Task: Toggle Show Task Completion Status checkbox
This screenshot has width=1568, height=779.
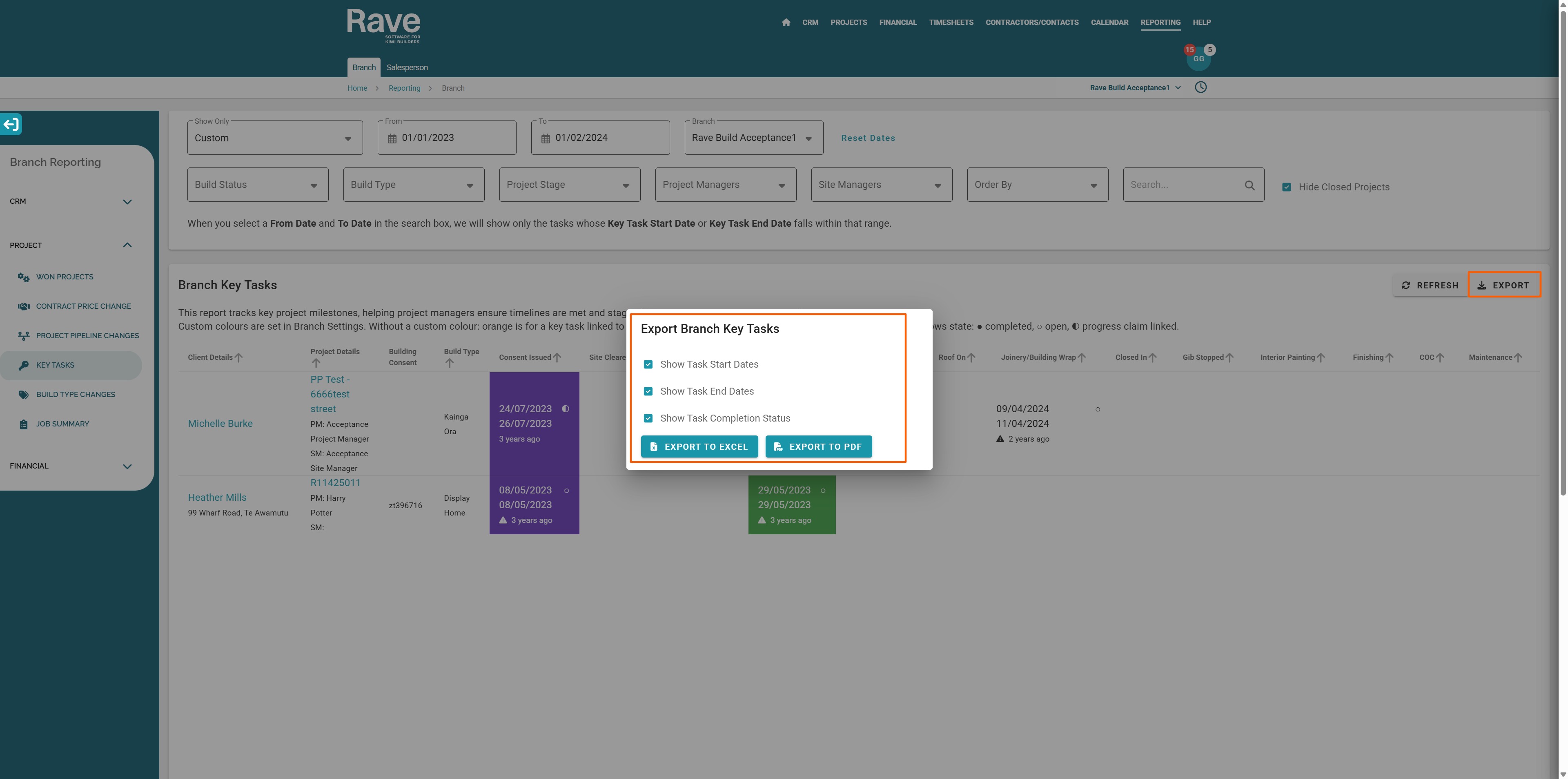Action: (648, 418)
